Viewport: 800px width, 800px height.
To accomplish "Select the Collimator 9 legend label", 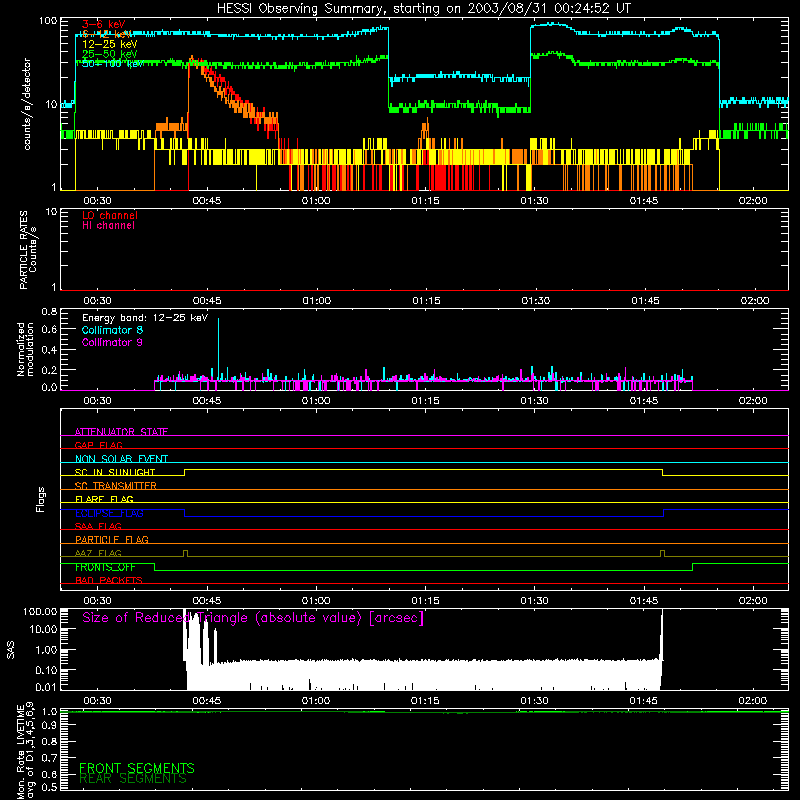I will coord(112,342).
